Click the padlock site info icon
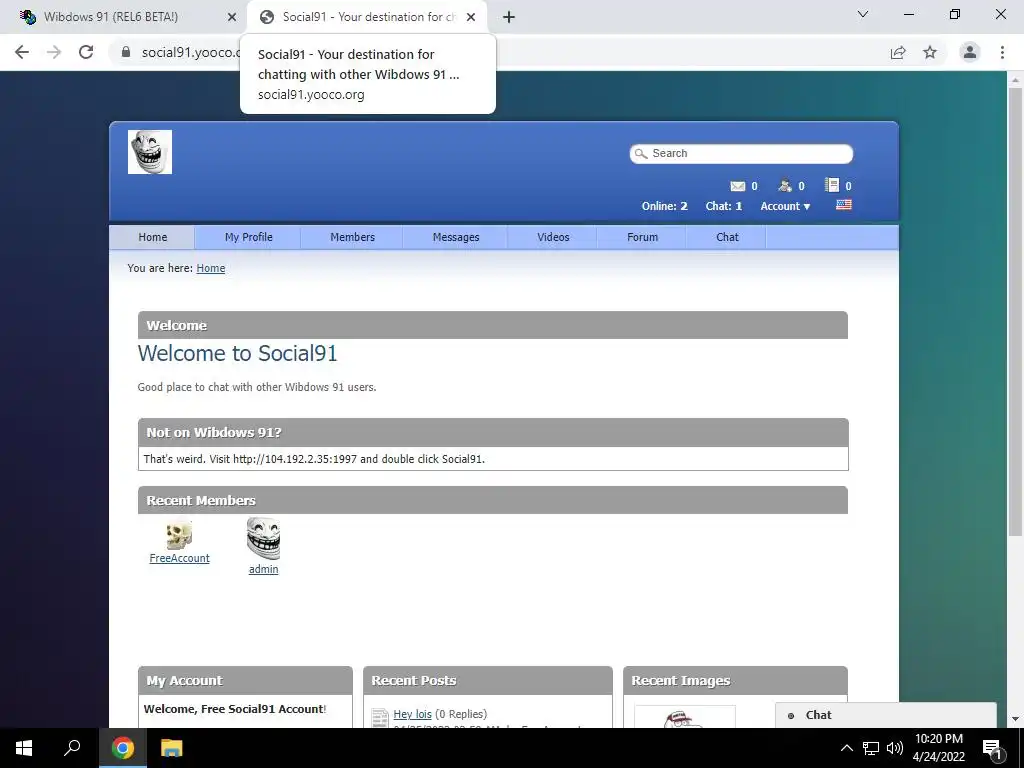This screenshot has height=768, width=1024. click(126, 52)
